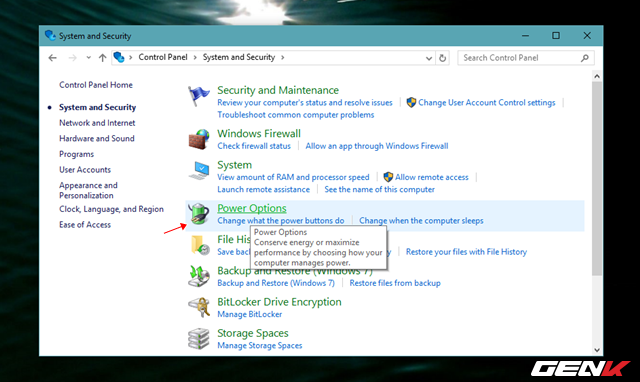The image size is (640, 382).
Task: Open Security and Maintenance heading
Action: 278,90
